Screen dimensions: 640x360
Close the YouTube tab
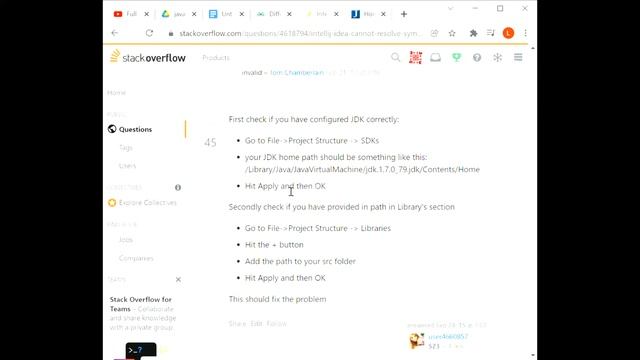[147, 14]
